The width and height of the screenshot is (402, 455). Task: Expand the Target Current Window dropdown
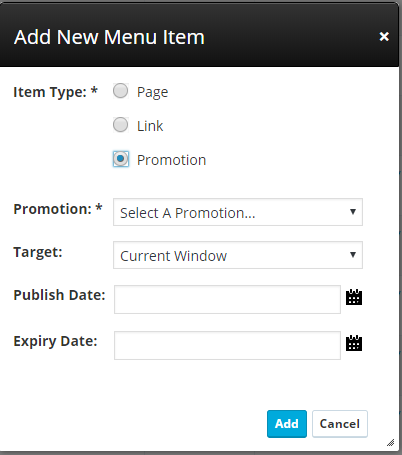238,255
